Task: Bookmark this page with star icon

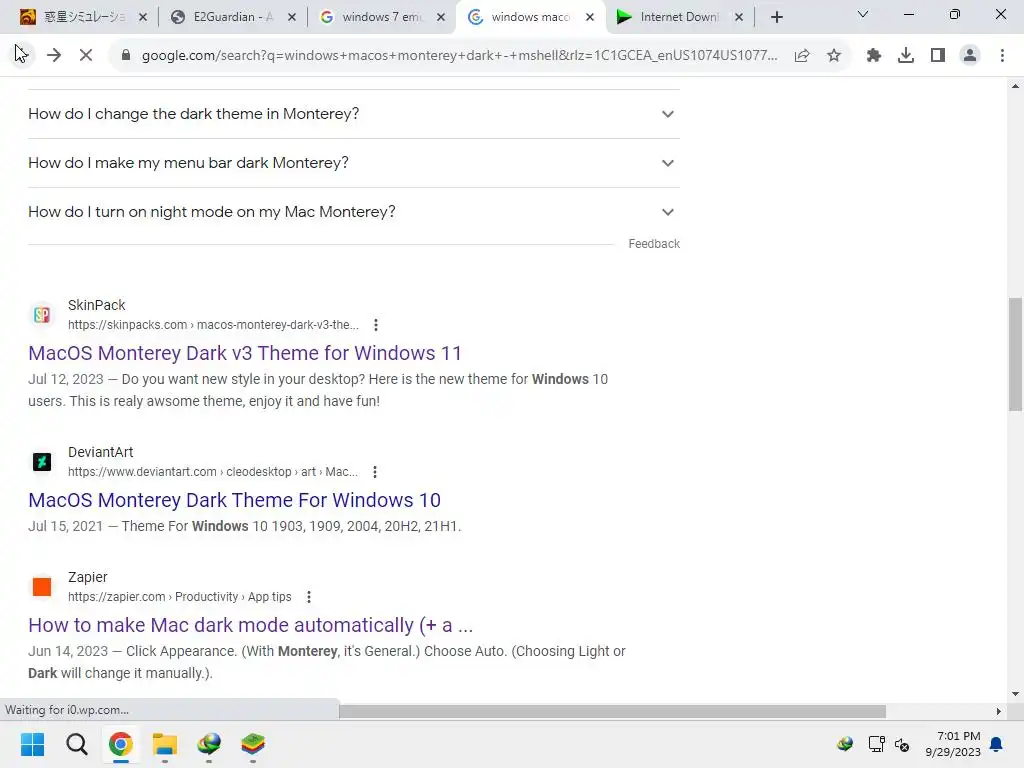Action: [834, 55]
